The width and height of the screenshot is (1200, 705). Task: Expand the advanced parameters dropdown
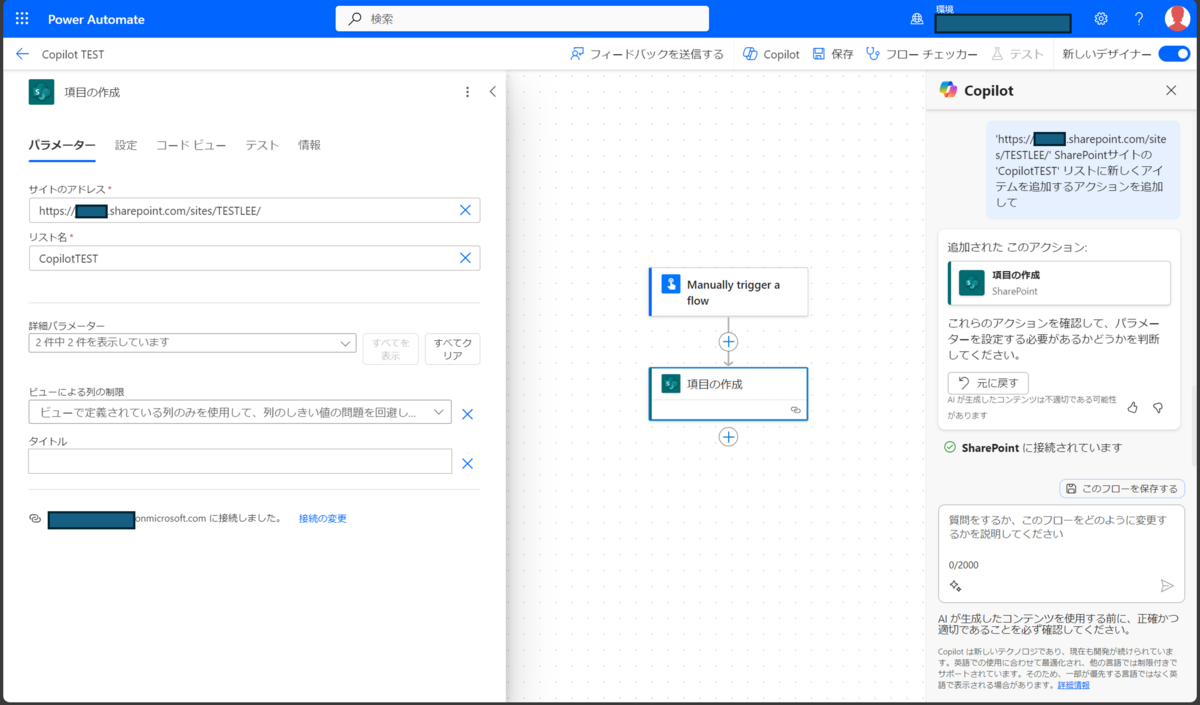click(x=193, y=342)
